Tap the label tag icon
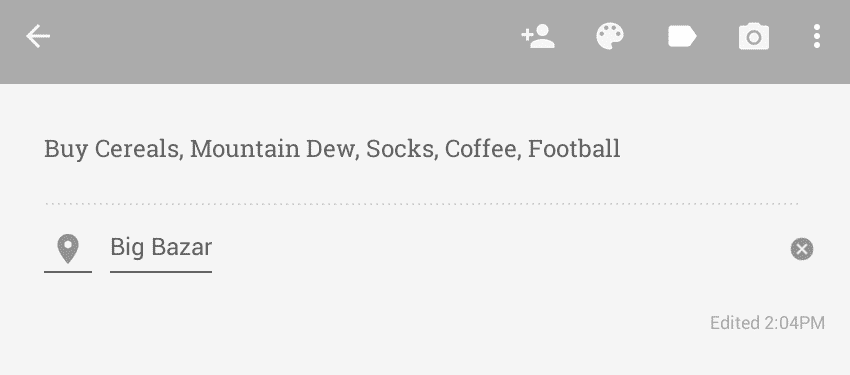850x375 pixels. coord(682,37)
